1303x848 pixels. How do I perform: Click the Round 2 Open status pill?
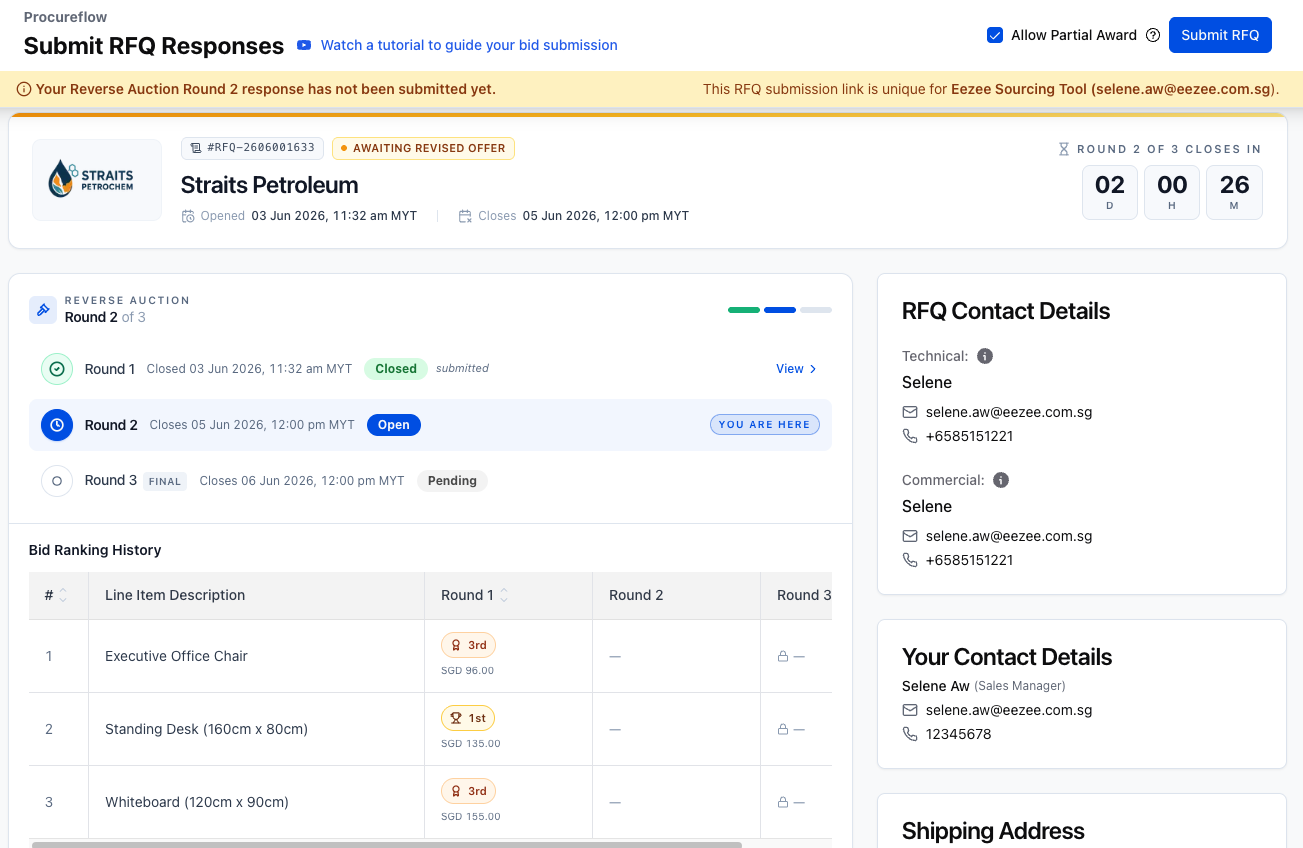(394, 425)
